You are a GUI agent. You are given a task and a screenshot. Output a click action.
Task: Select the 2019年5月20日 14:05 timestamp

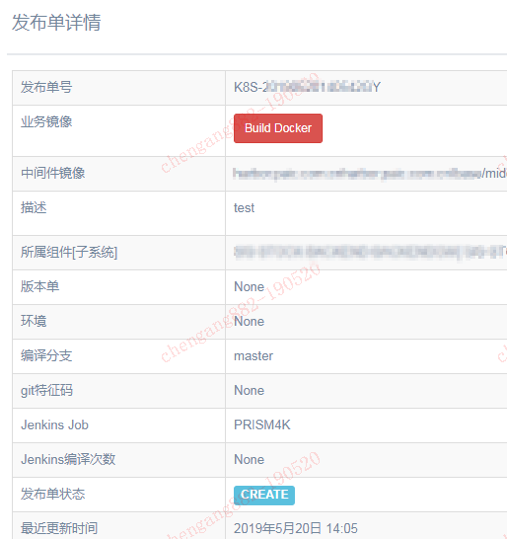[x=296, y=528]
